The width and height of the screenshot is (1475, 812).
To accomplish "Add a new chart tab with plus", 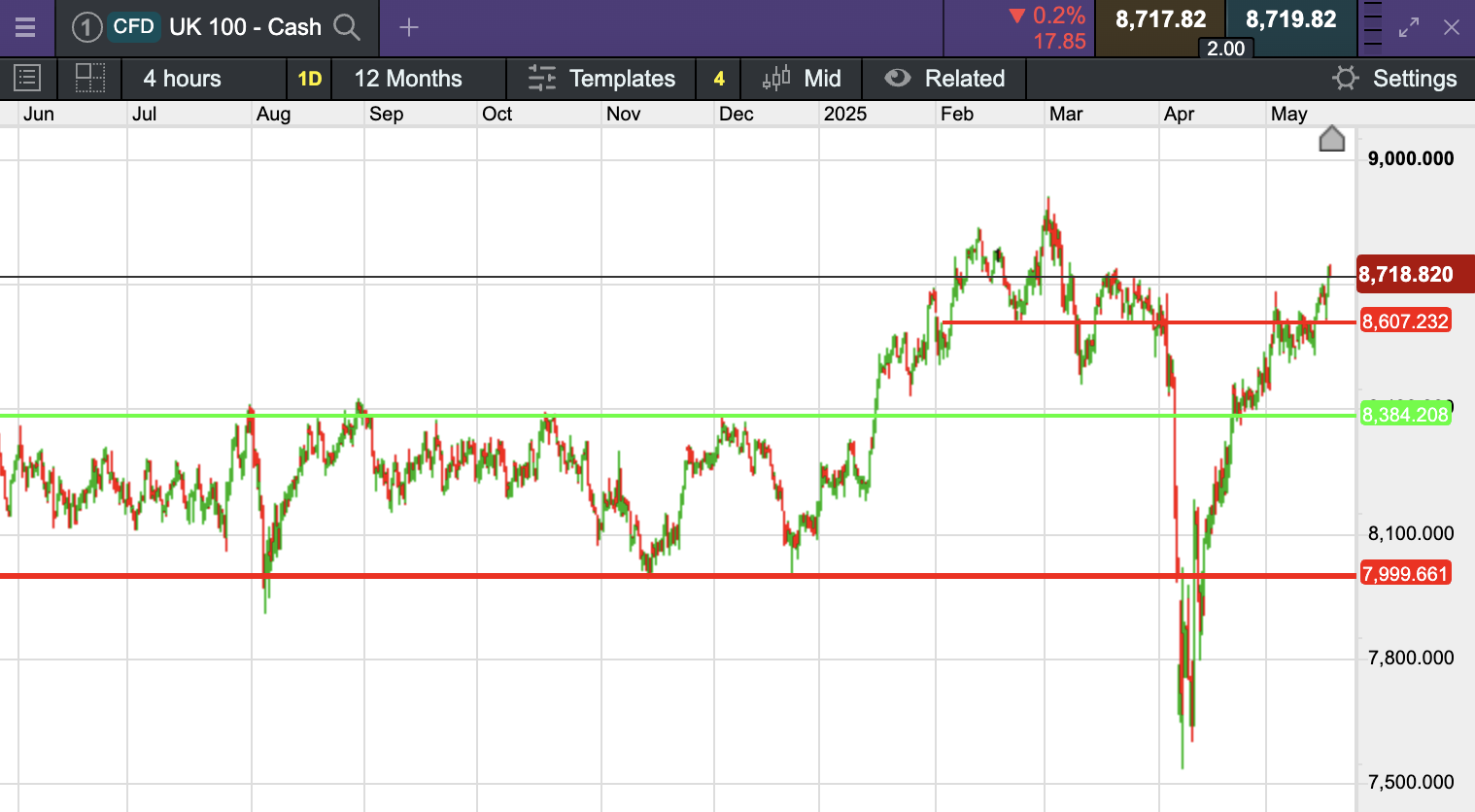I will [409, 27].
